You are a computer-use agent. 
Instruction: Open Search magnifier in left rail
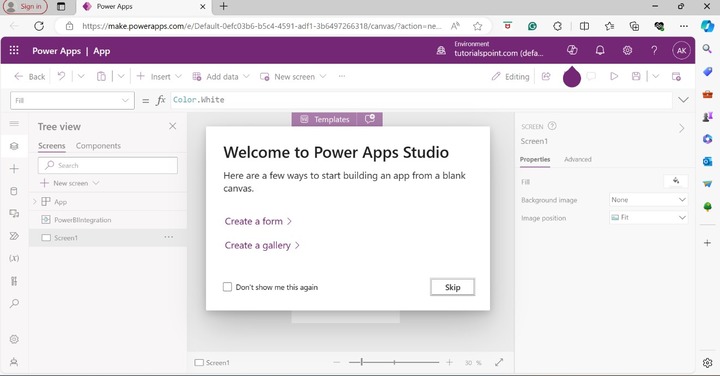coord(14,303)
